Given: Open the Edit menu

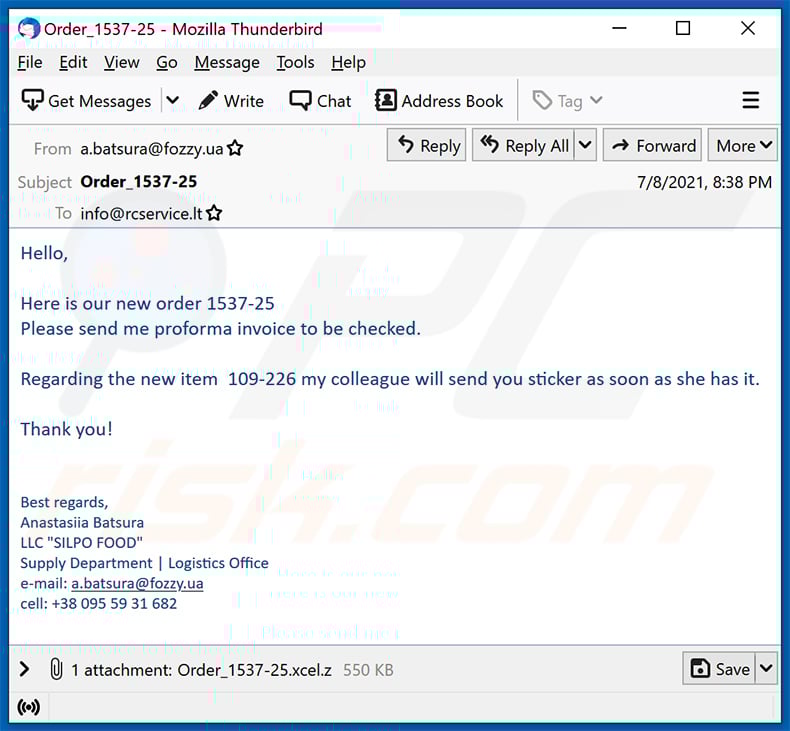Looking at the screenshot, I should click(x=73, y=62).
